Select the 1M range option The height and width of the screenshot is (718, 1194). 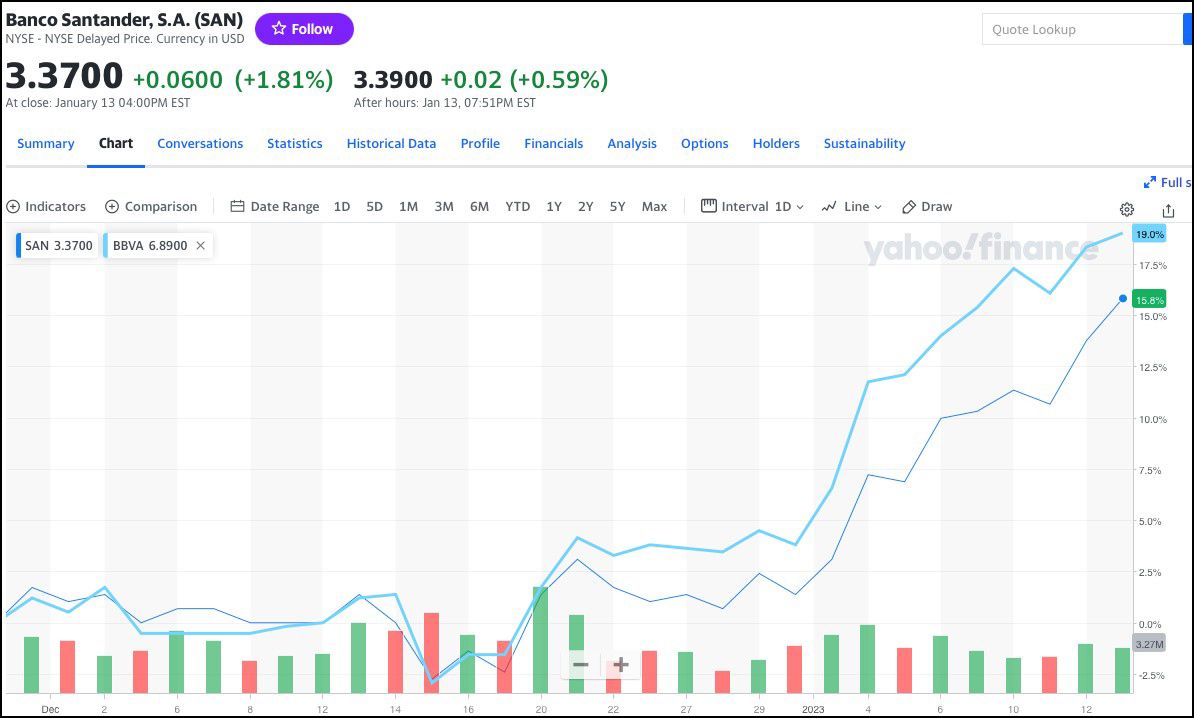point(408,207)
